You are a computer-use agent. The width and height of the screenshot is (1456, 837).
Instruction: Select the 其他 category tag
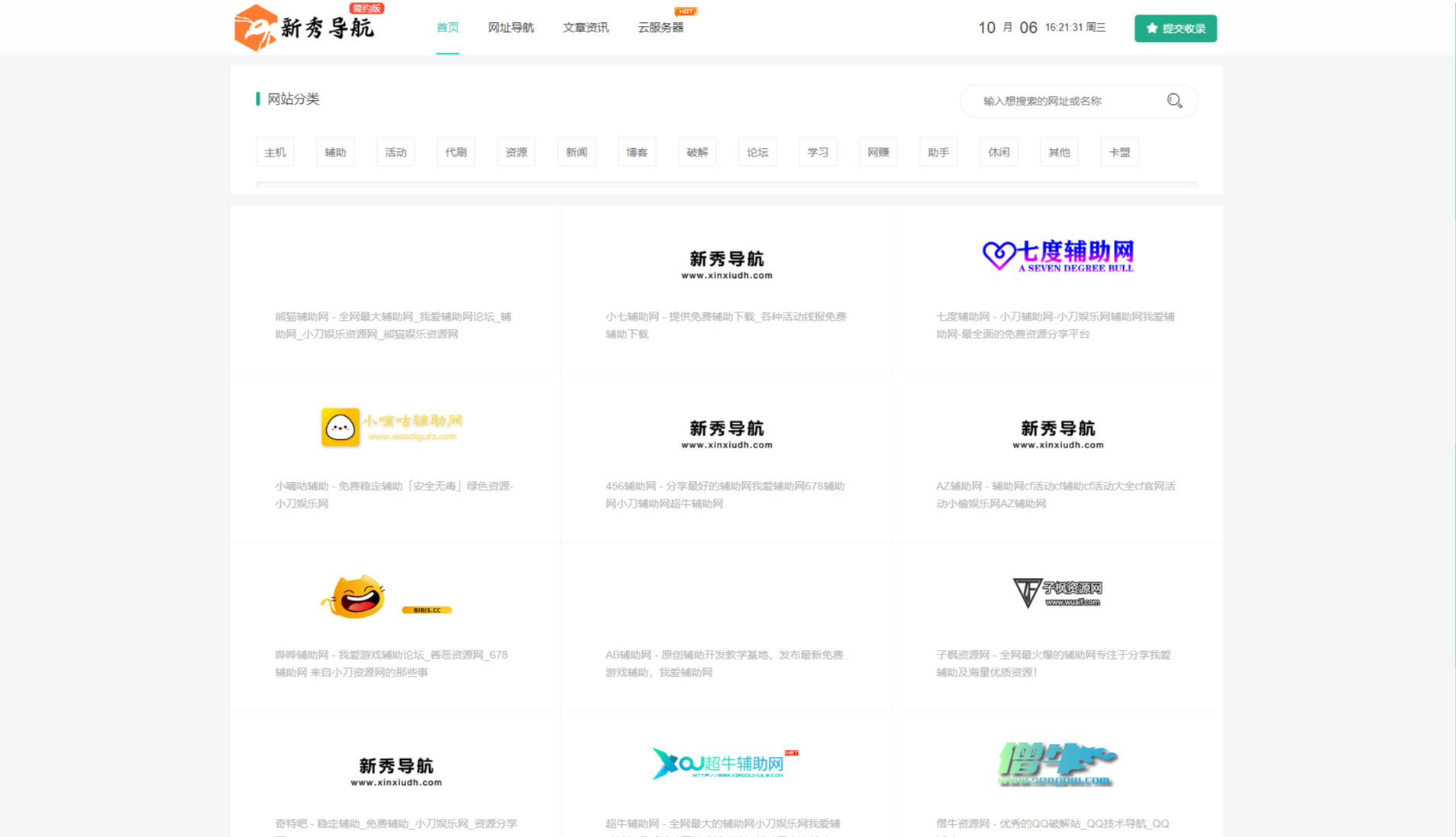(1059, 152)
